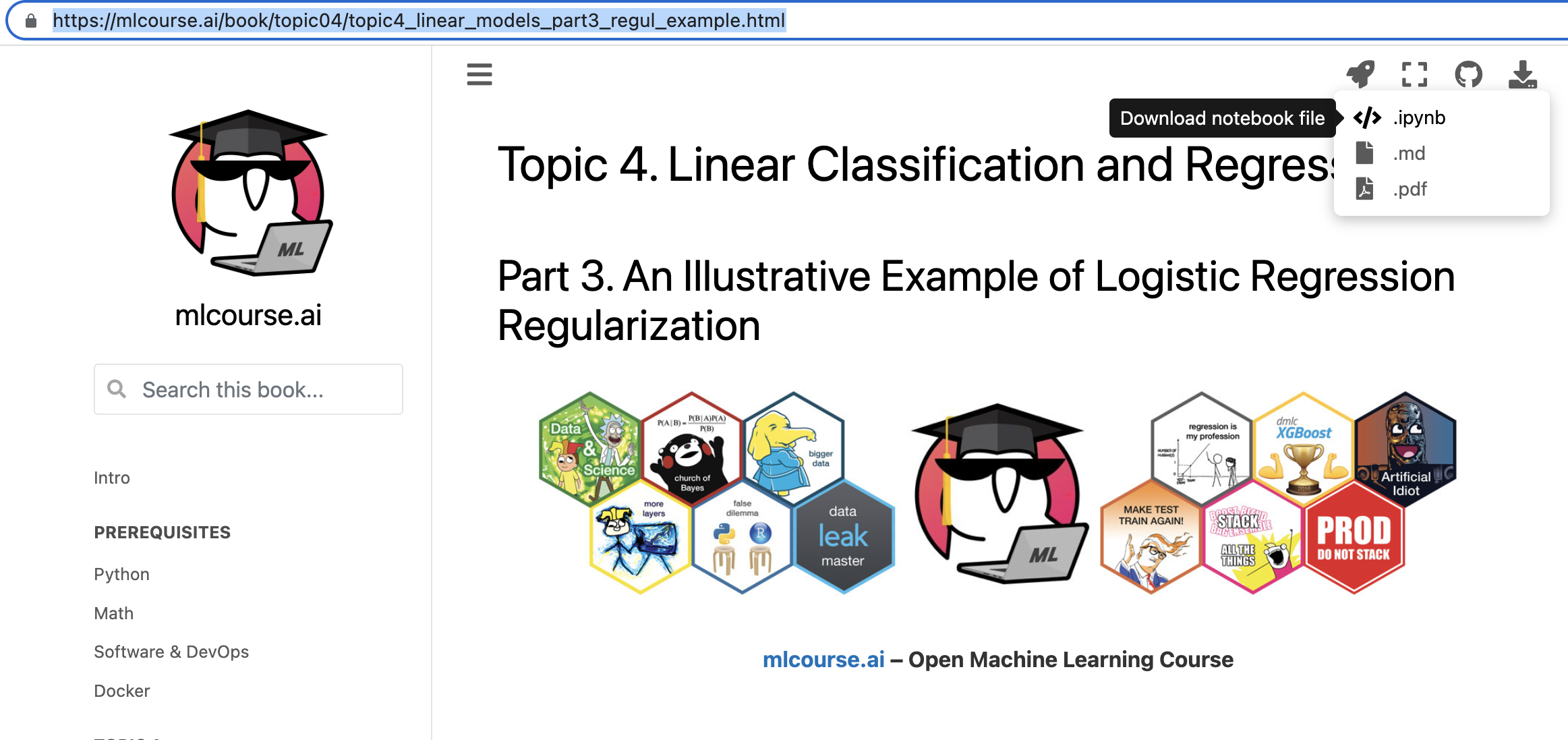Open the Docker prerequisite page
The image size is (1568, 740).
[x=122, y=691]
